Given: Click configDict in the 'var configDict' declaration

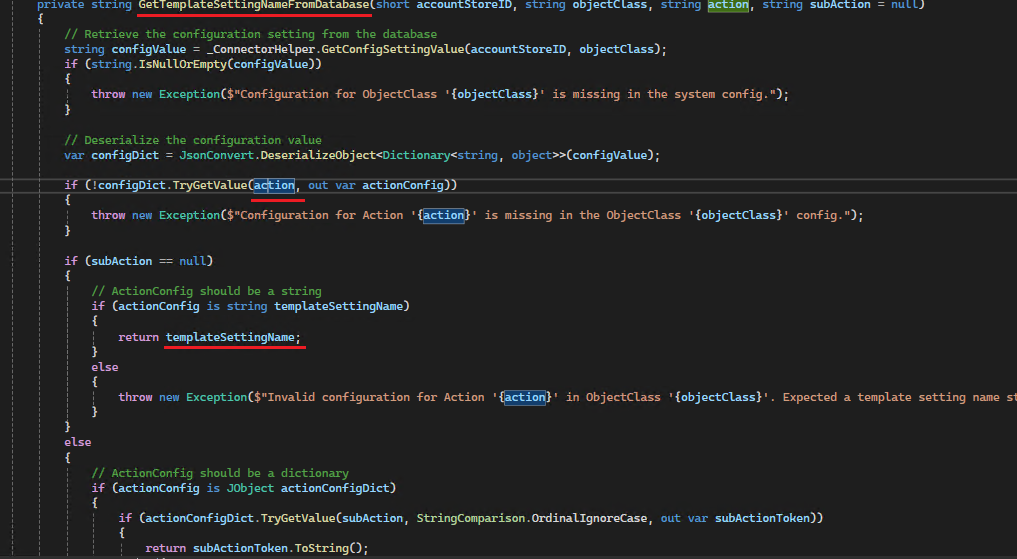Looking at the screenshot, I should [x=125, y=155].
